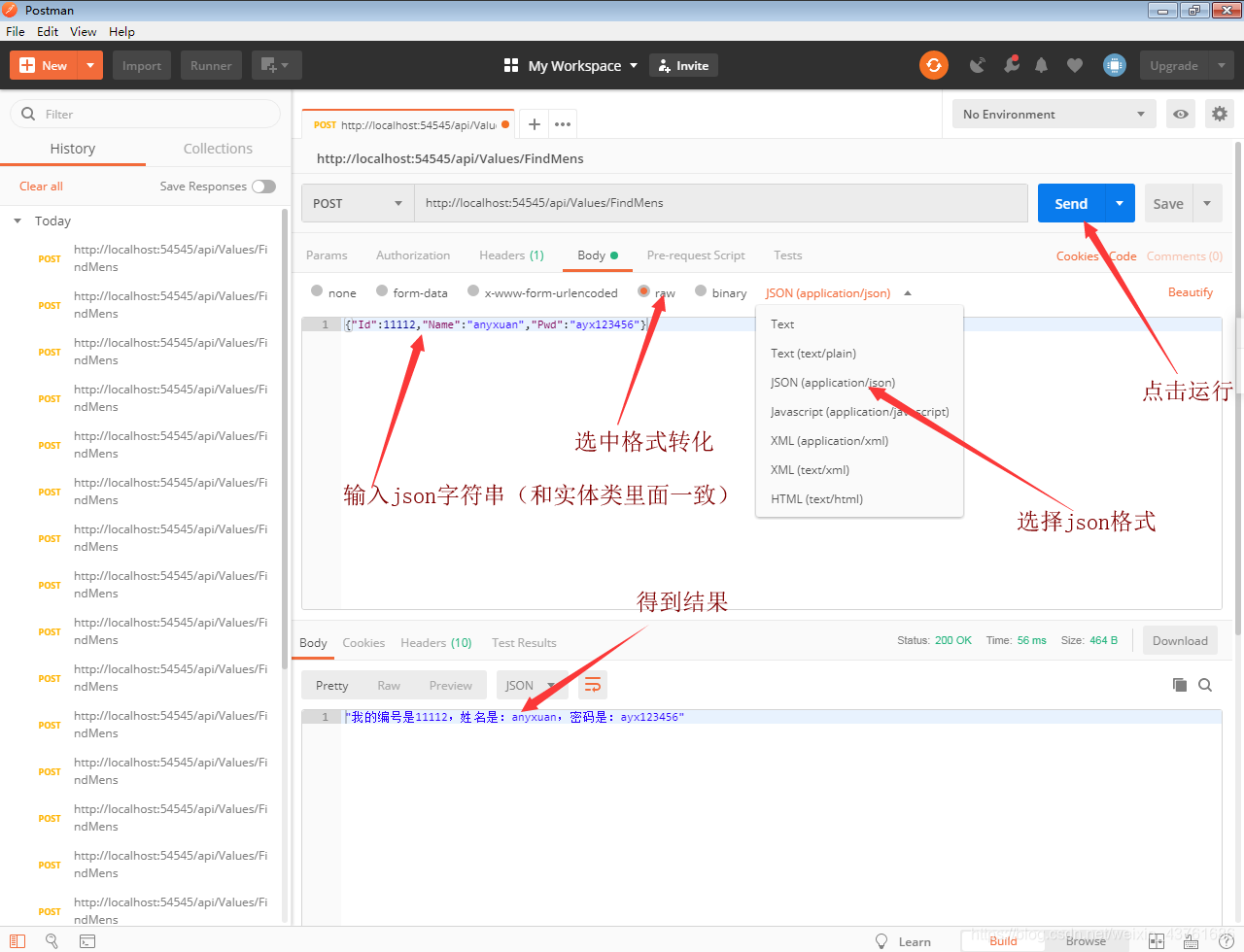Open keyboard shortcuts icon
1244x952 pixels.
point(1192,940)
